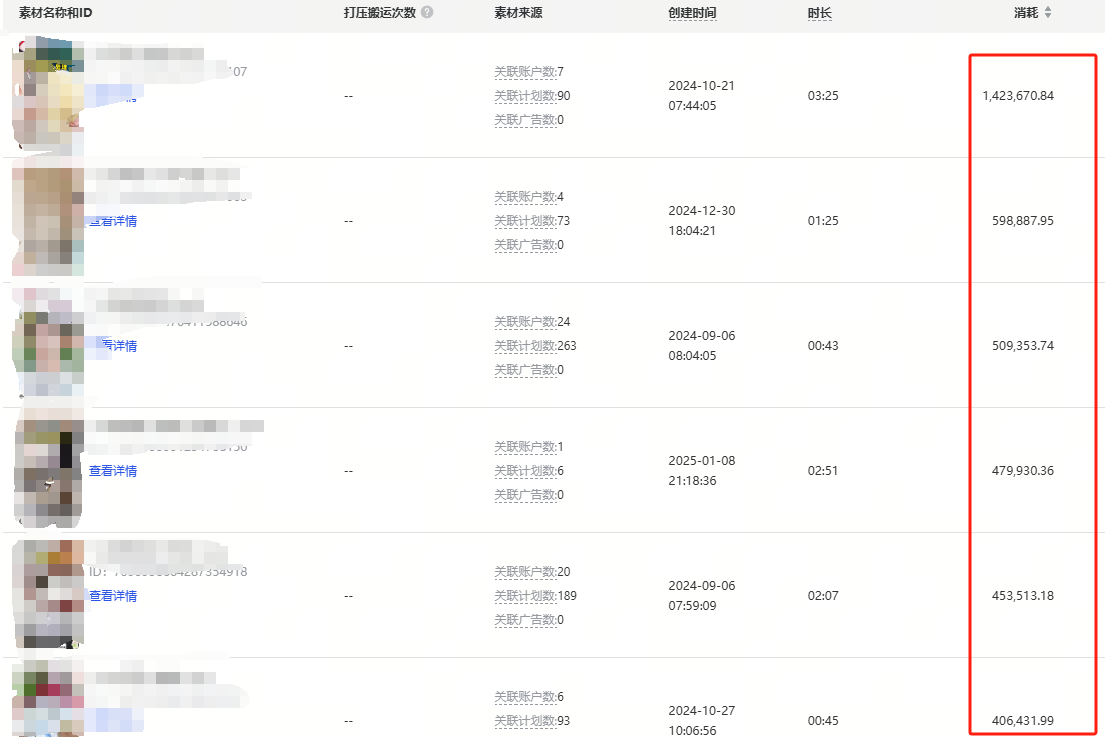Open 查看详情 for the 453,513.18 row
The image size is (1105, 737).
pyautogui.click(x=112, y=596)
